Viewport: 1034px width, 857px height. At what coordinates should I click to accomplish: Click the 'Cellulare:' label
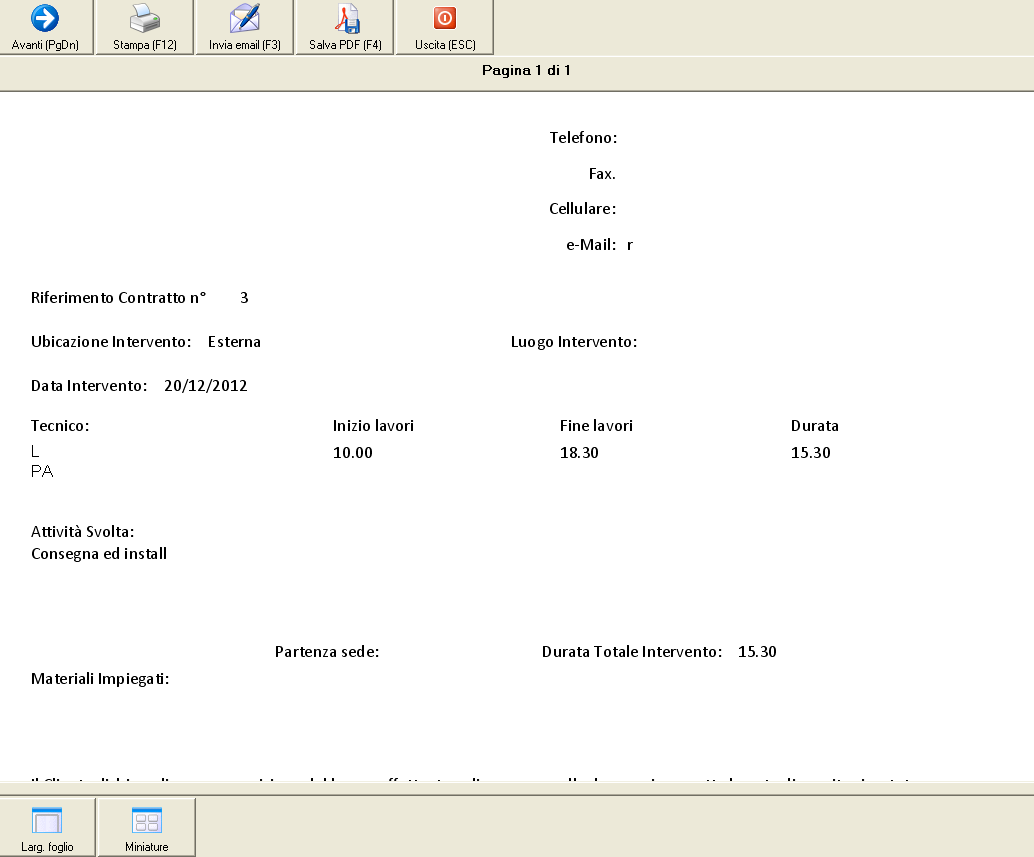point(582,209)
